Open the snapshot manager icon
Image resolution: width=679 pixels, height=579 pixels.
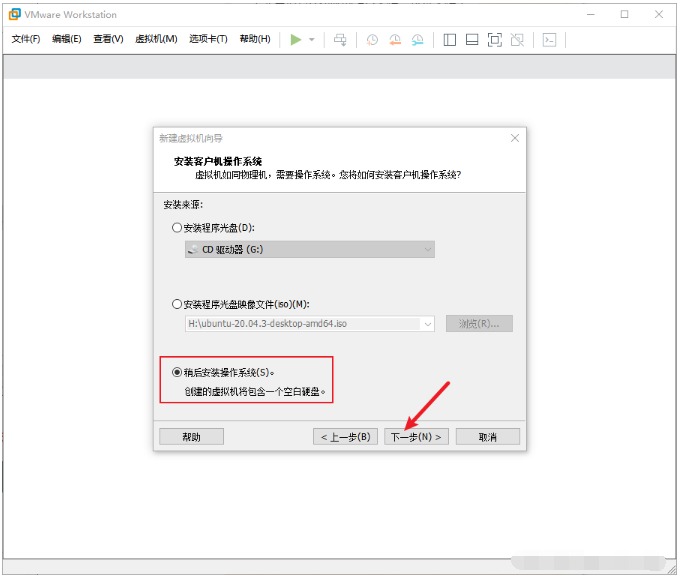pyautogui.click(x=417, y=40)
